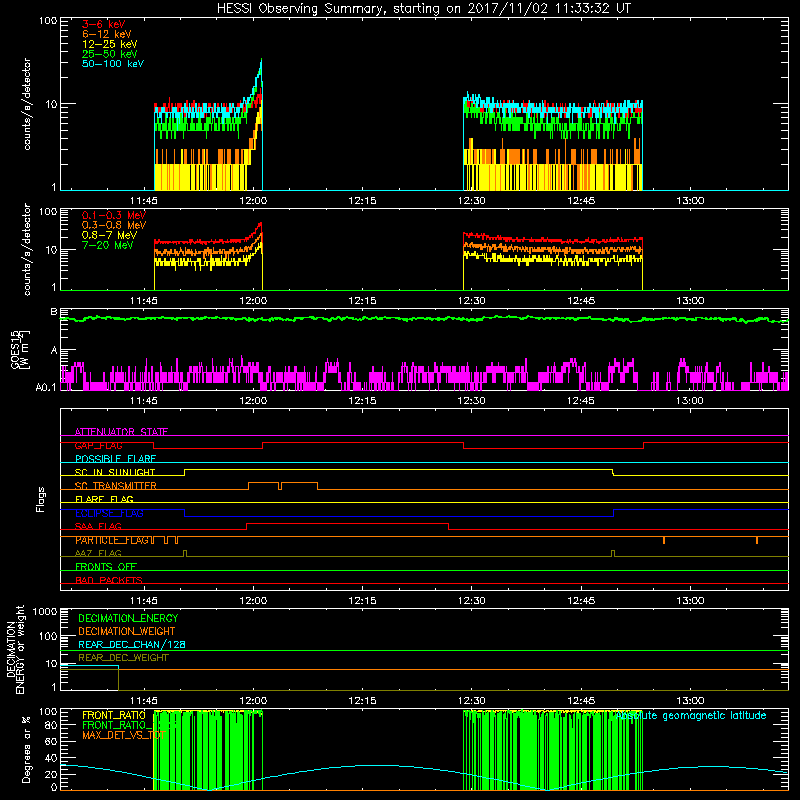Click the DECIMATION_ENERGY legend label
The height and width of the screenshot is (800, 800).
[128, 618]
